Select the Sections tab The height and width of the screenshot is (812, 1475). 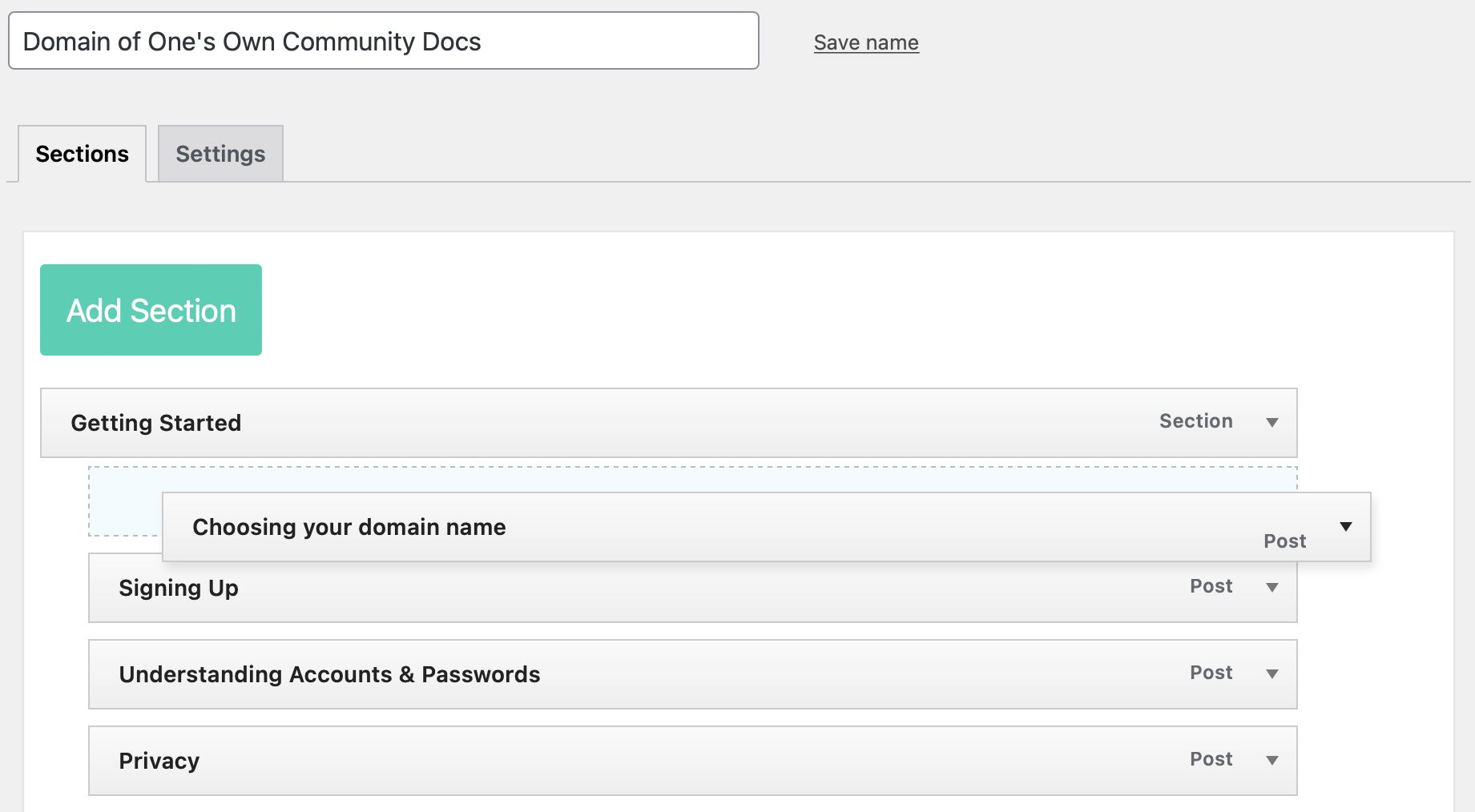tap(82, 154)
